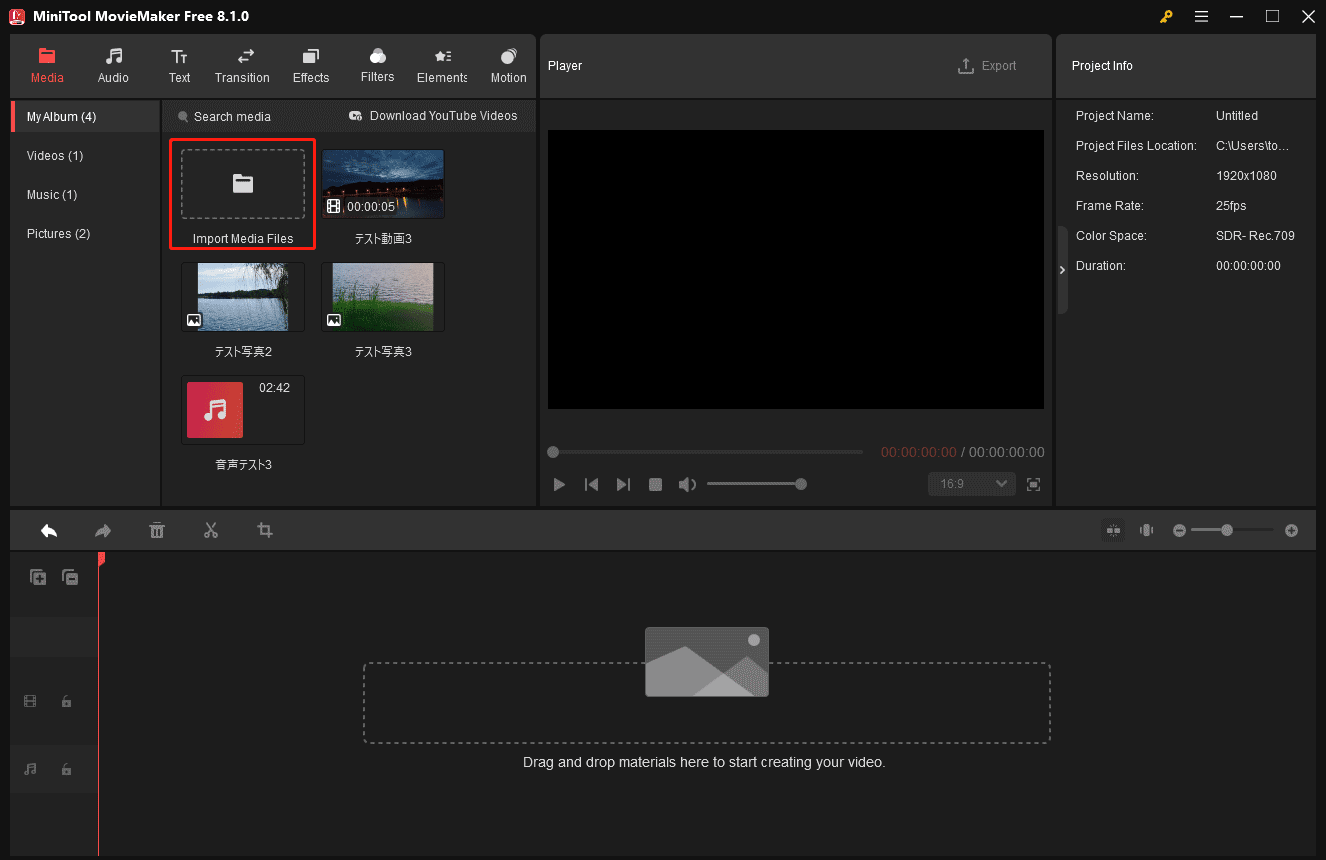Screen dimensions: 1326x860
Task: Click the Untitled project name
Action: pos(1237,116)
